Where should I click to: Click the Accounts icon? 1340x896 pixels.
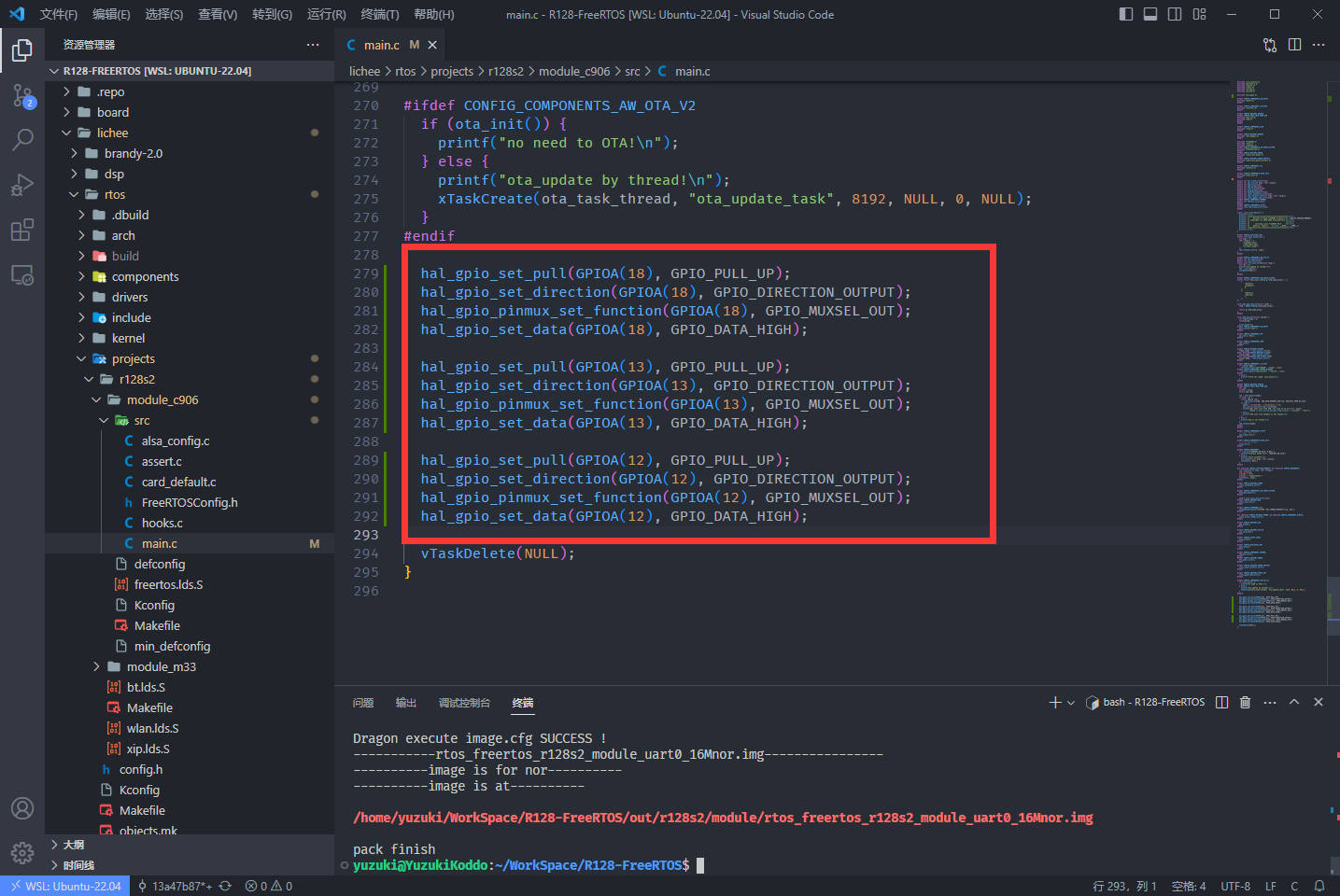[x=22, y=808]
